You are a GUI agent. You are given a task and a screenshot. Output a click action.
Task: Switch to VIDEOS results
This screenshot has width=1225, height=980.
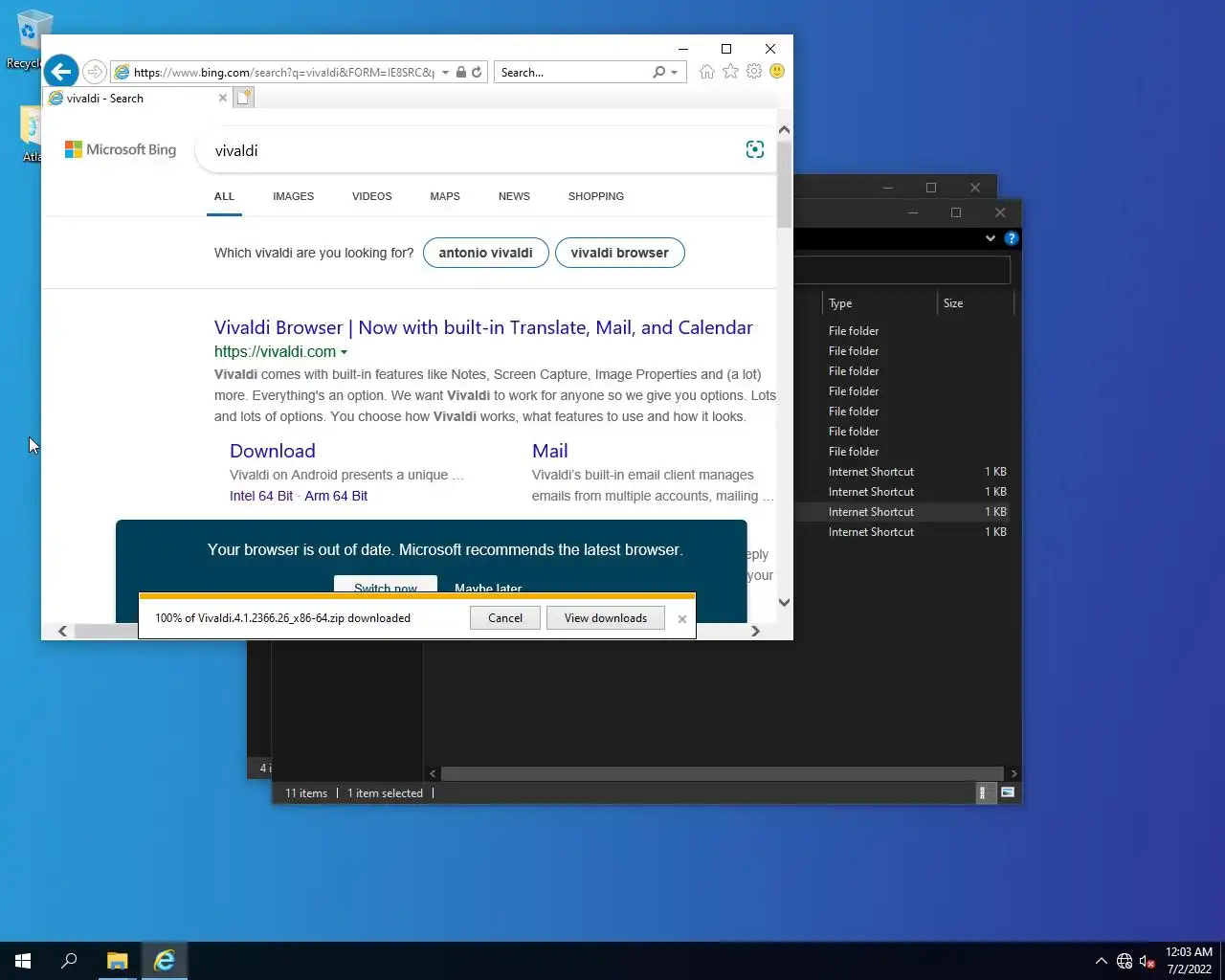tap(371, 196)
